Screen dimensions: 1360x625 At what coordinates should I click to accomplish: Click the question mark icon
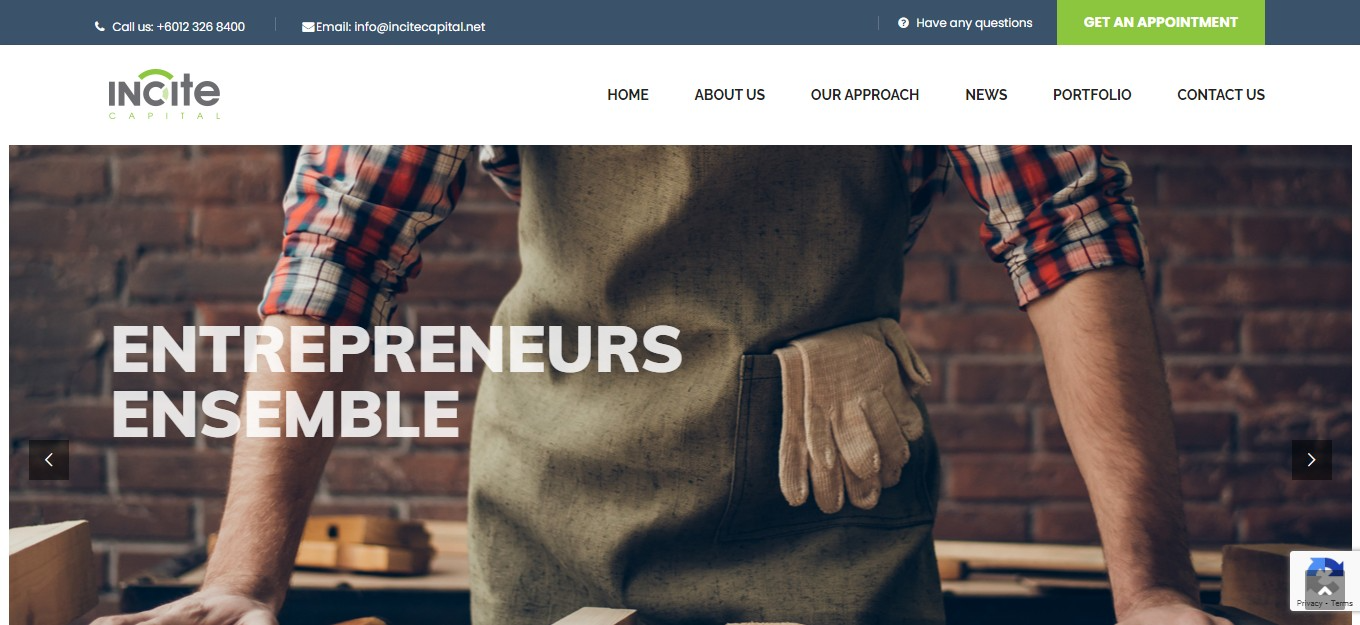[903, 22]
